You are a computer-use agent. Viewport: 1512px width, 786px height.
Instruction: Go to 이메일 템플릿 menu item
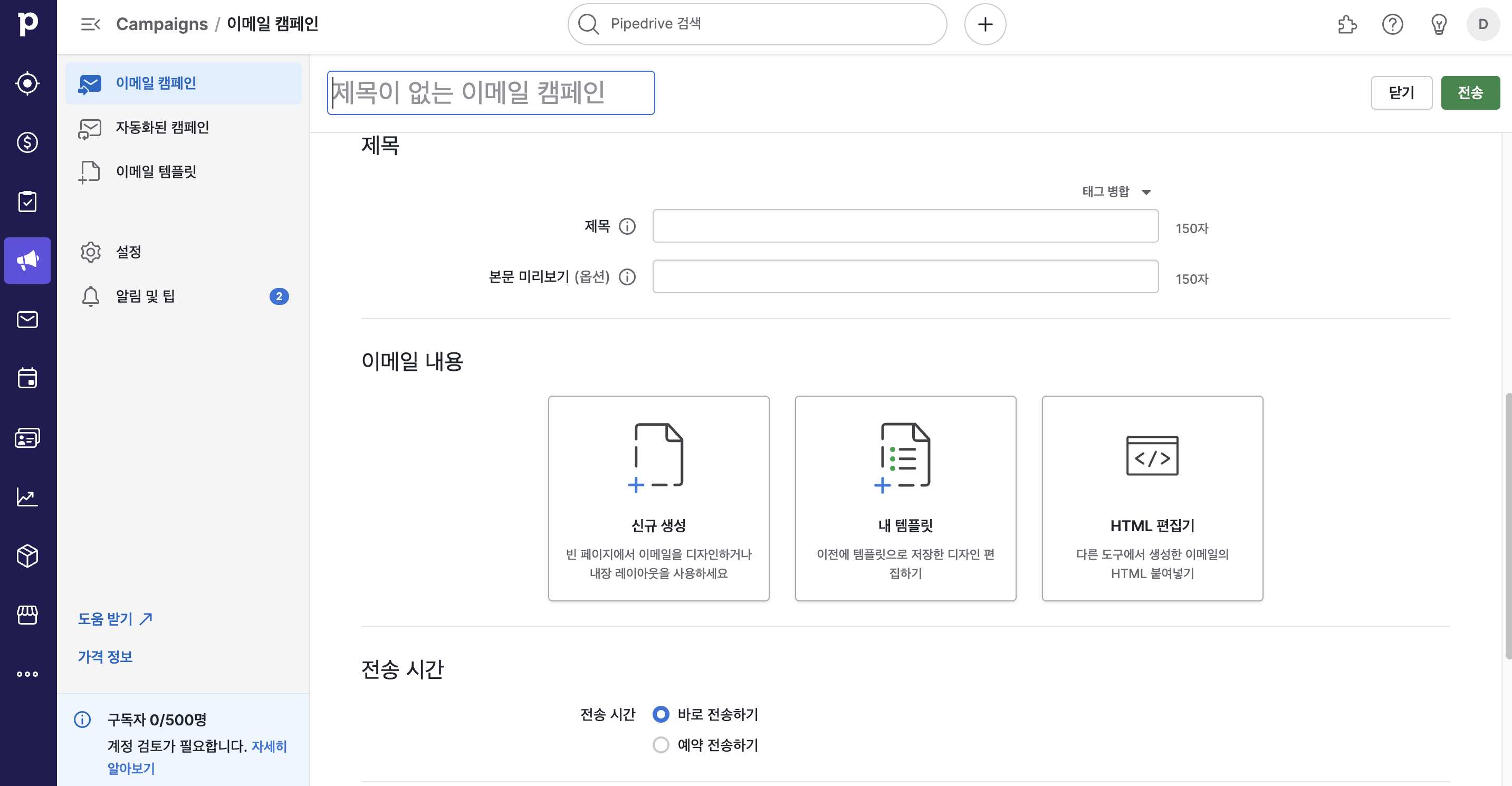click(x=156, y=171)
